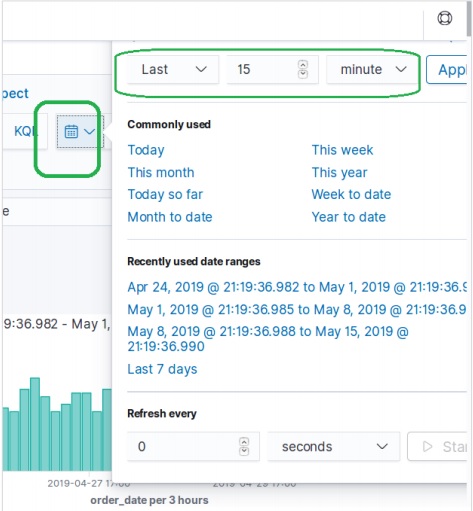Choose This year range
The image size is (473, 511).
(x=339, y=173)
